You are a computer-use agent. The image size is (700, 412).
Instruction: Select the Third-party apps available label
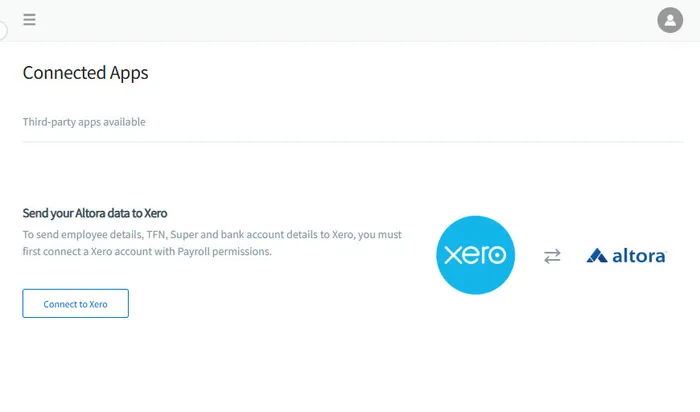click(84, 122)
